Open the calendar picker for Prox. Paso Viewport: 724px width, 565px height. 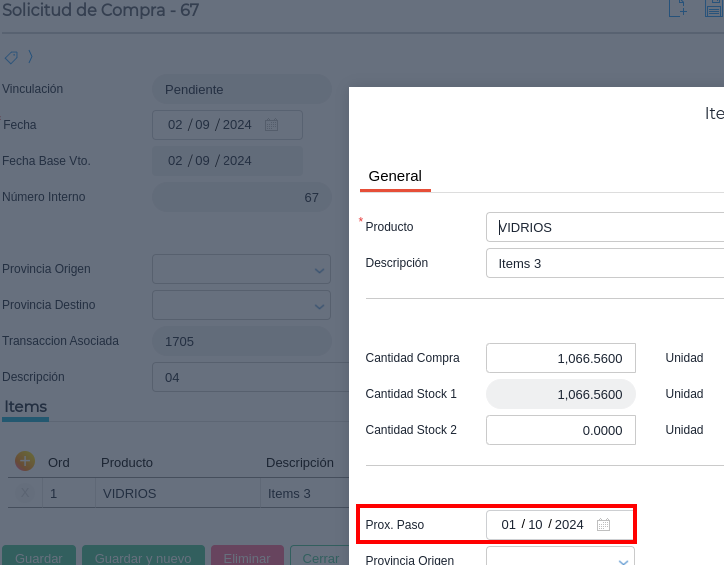click(x=603, y=525)
